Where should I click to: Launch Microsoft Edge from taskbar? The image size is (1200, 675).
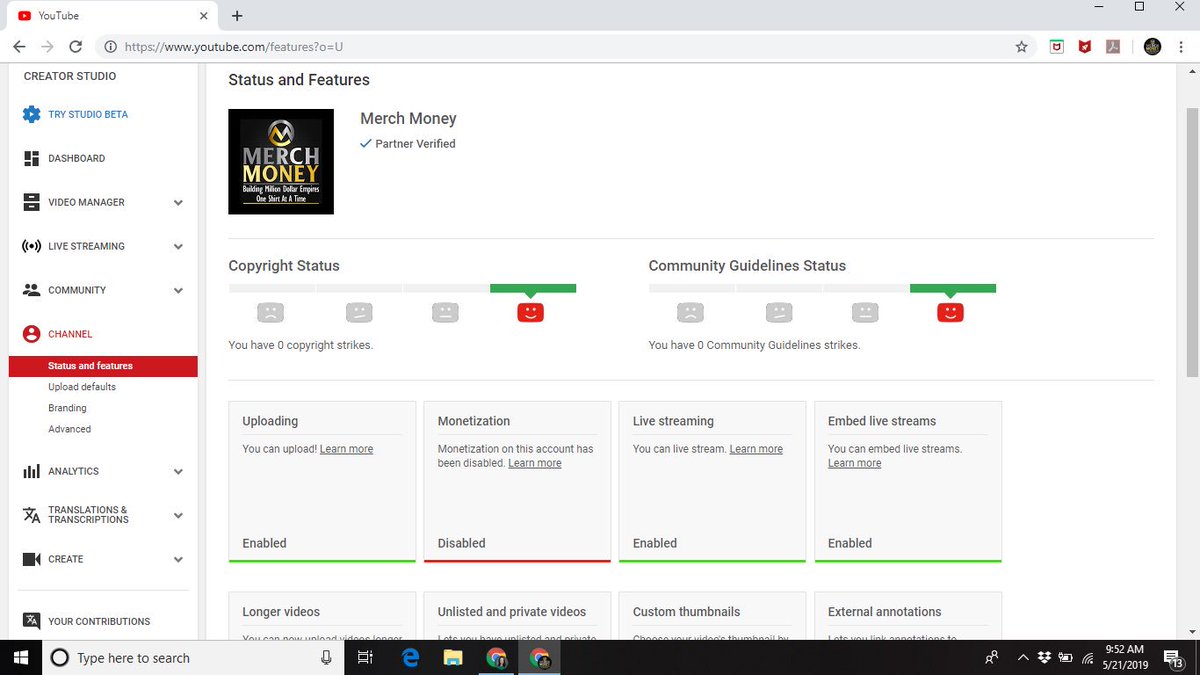(x=410, y=657)
